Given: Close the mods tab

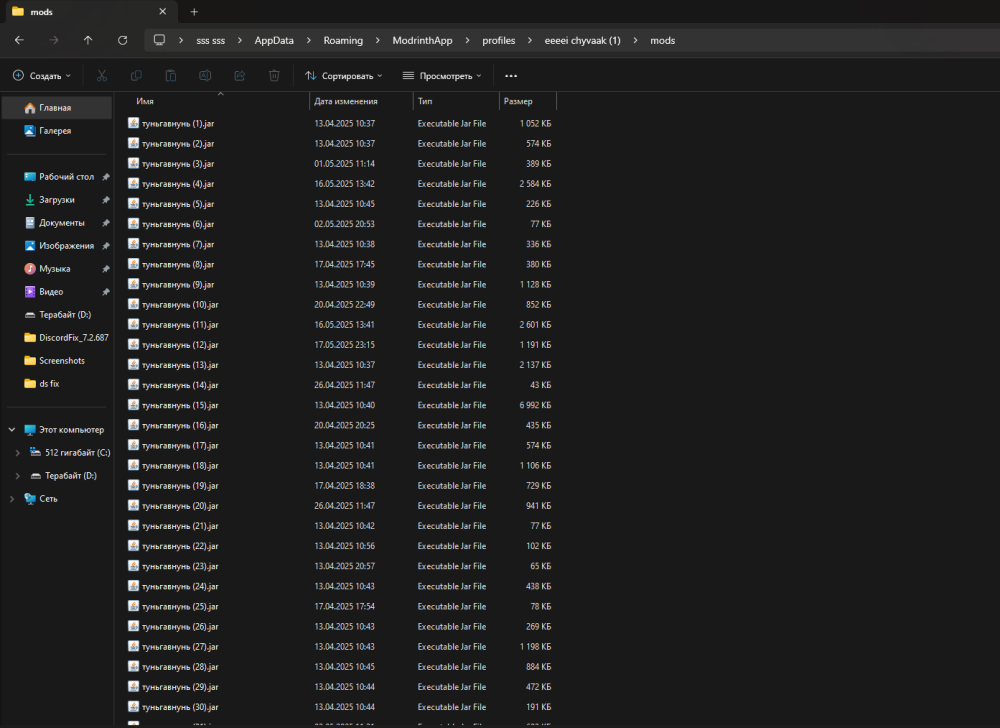Looking at the screenshot, I should click(163, 11).
